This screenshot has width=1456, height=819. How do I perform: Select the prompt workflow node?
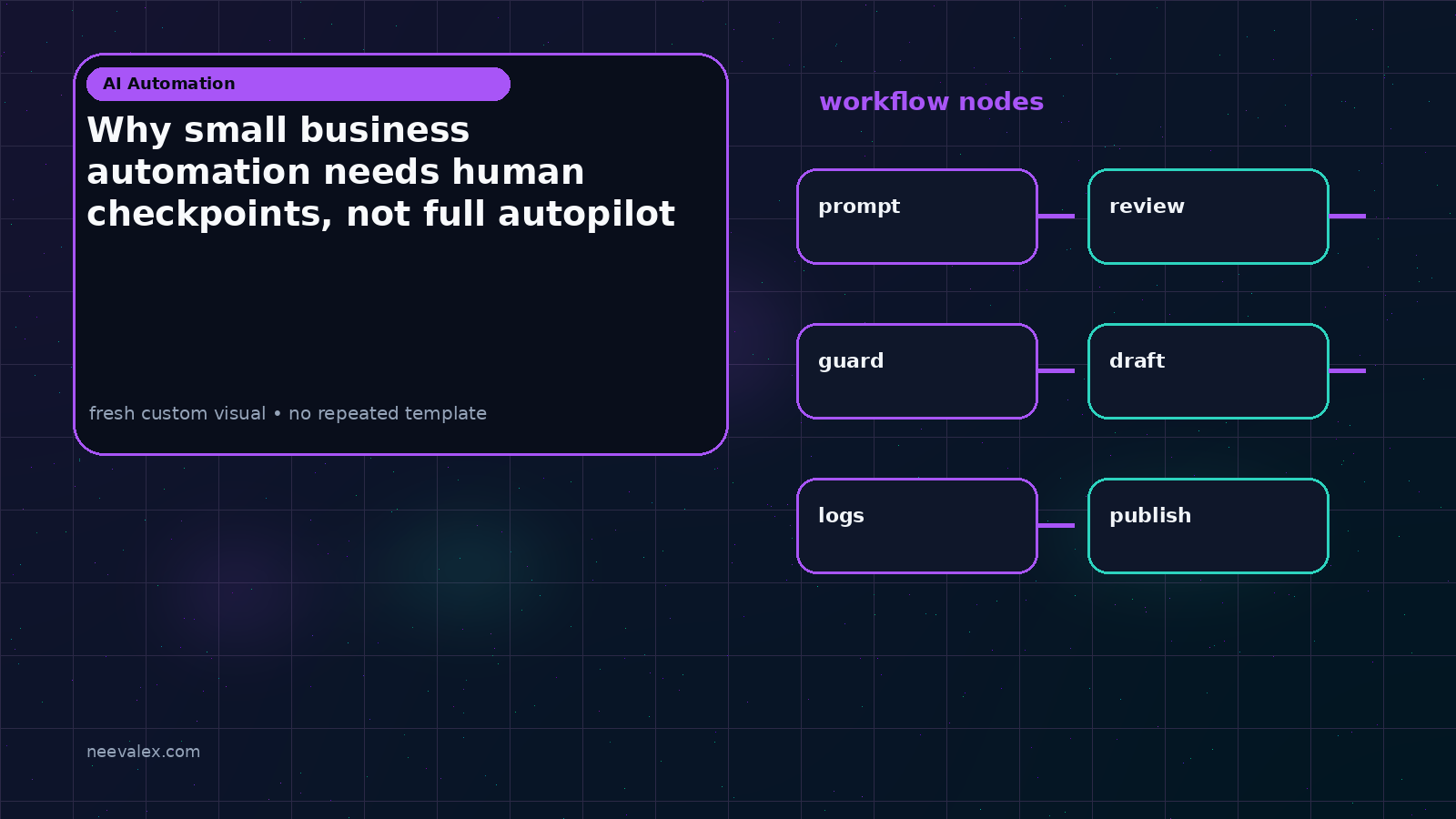(917, 217)
